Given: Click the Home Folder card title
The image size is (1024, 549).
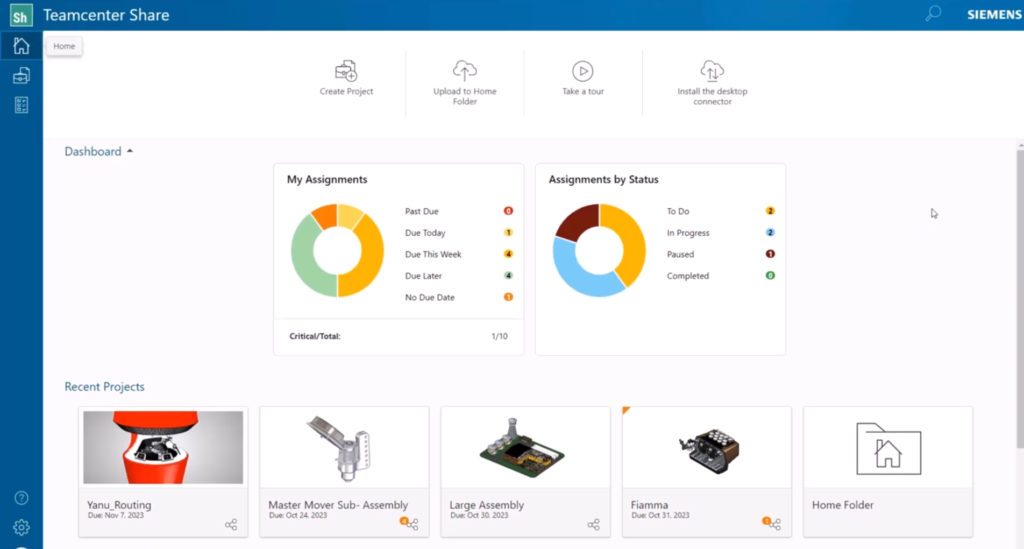Looking at the screenshot, I should [842, 505].
